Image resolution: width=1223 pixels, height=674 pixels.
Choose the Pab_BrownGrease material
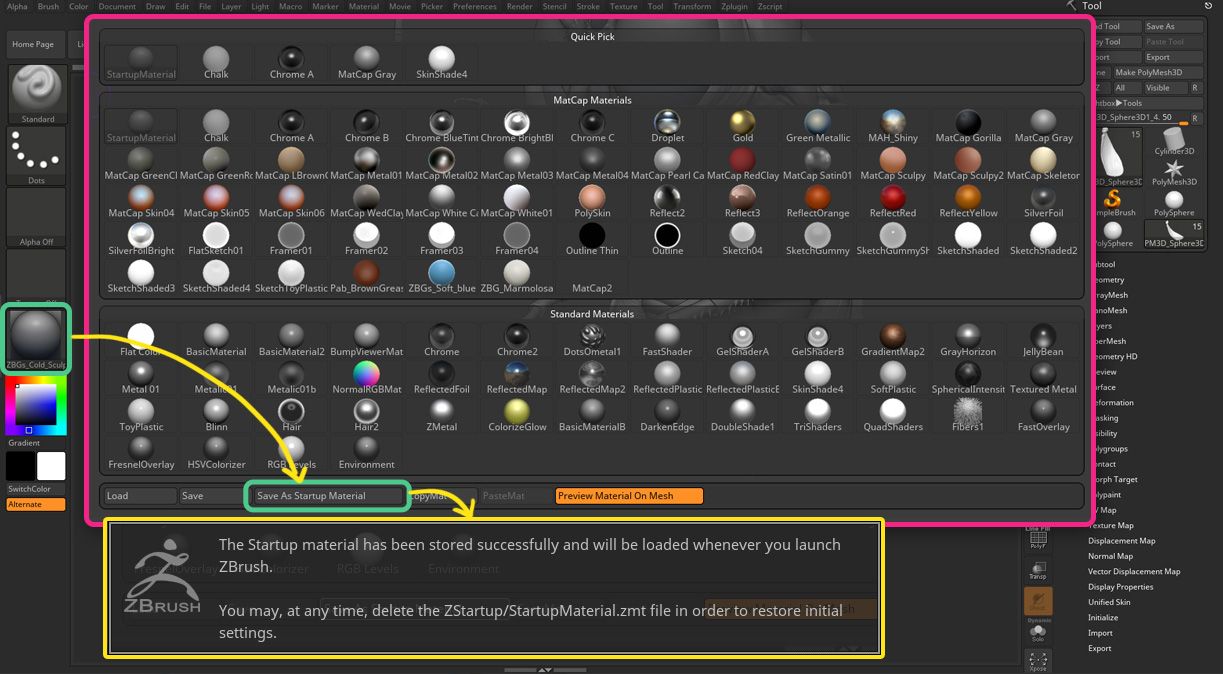(367, 277)
